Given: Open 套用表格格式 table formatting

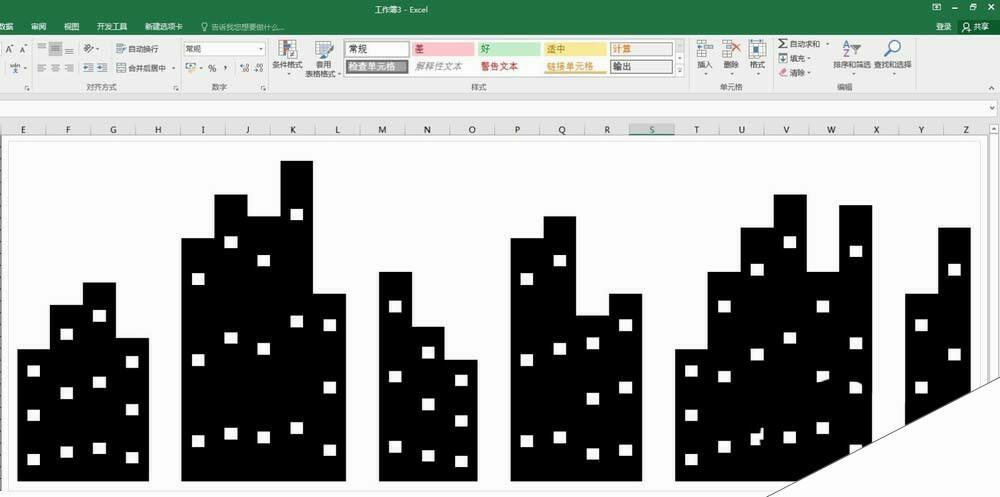Looking at the screenshot, I should (323, 58).
